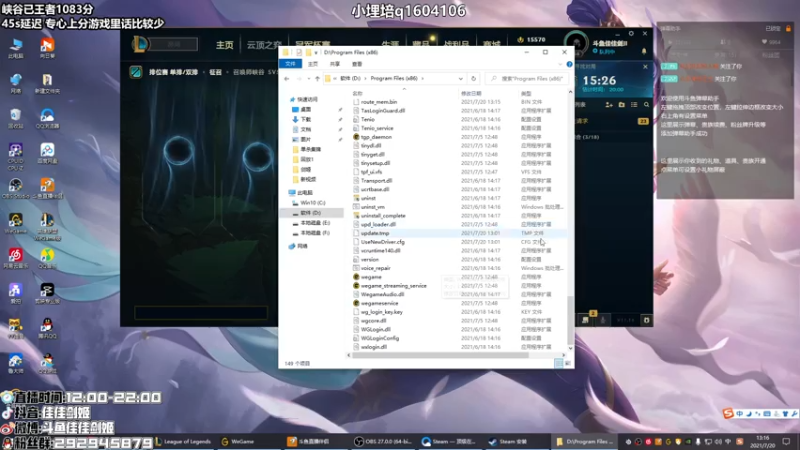Open 腾讯QQ desktop shortcut

47,329
